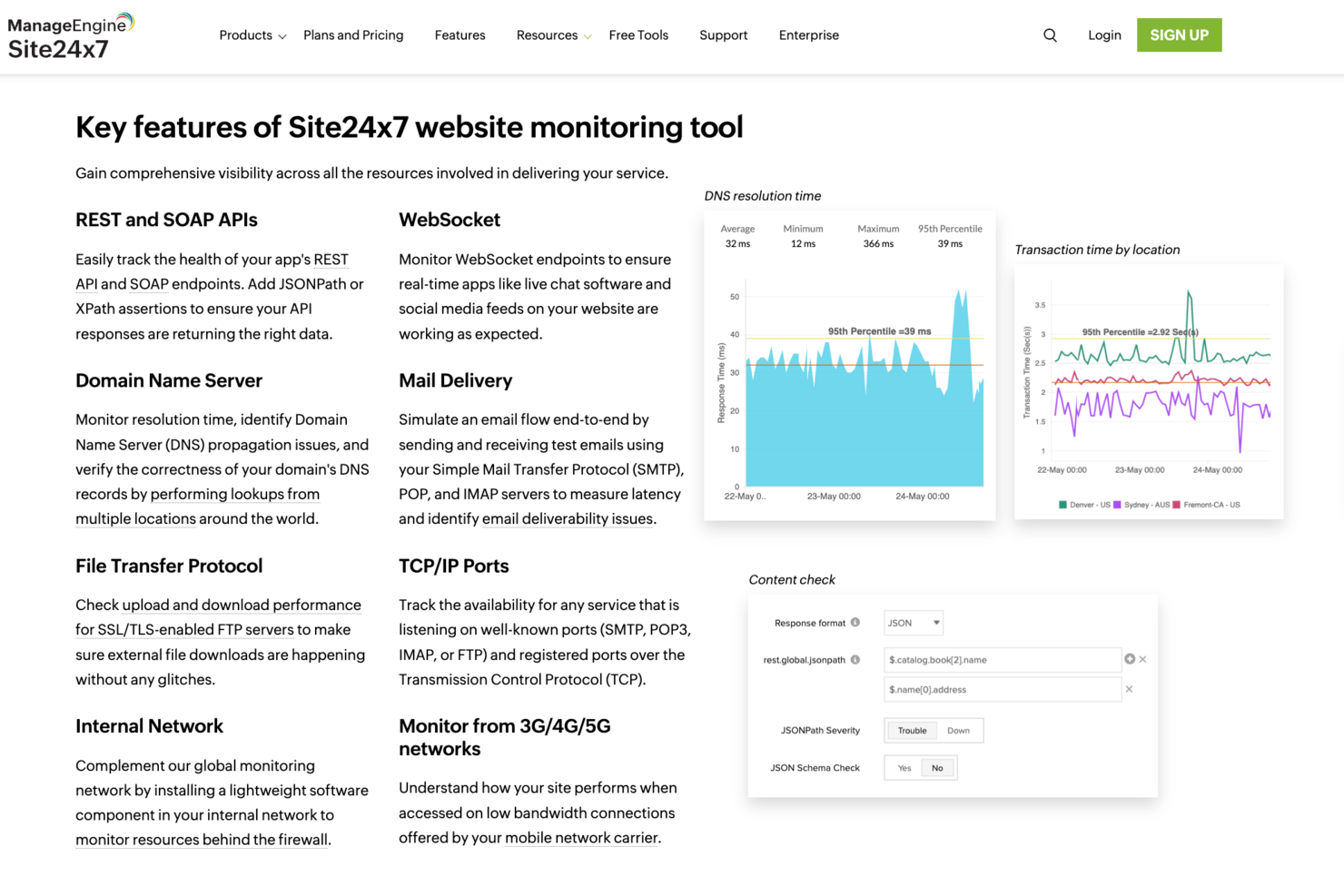The width and height of the screenshot is (1344, 896).
Task: Expand the Resources navigation dropdown
Action: click(548, 34)
